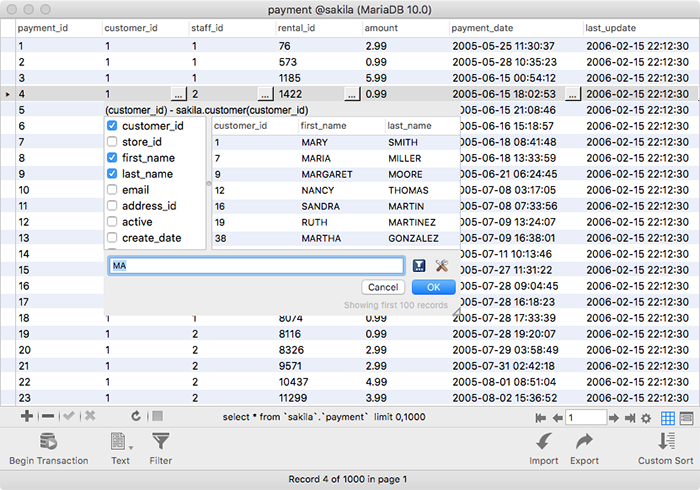The height and width of the screenshot is (490, 700).
Task: Click the Cancel button
Action: pos(383,287)
